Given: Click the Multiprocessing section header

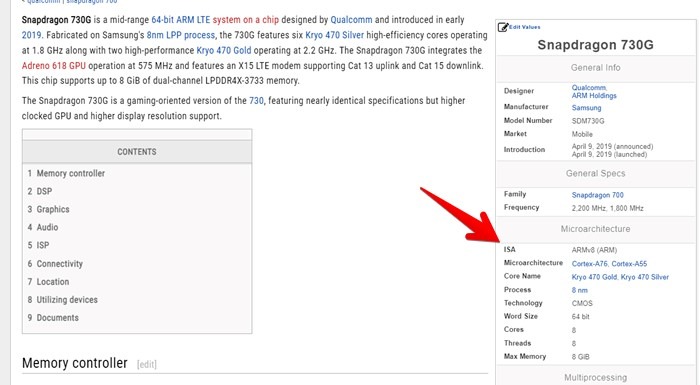Looking at the screenshot, I should tap(596, 378).
